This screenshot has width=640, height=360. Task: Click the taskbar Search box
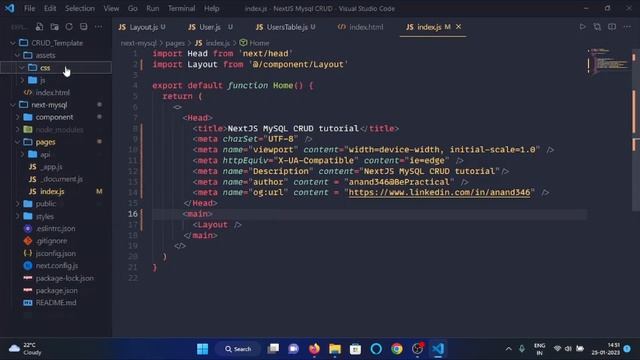click(238, 349)
